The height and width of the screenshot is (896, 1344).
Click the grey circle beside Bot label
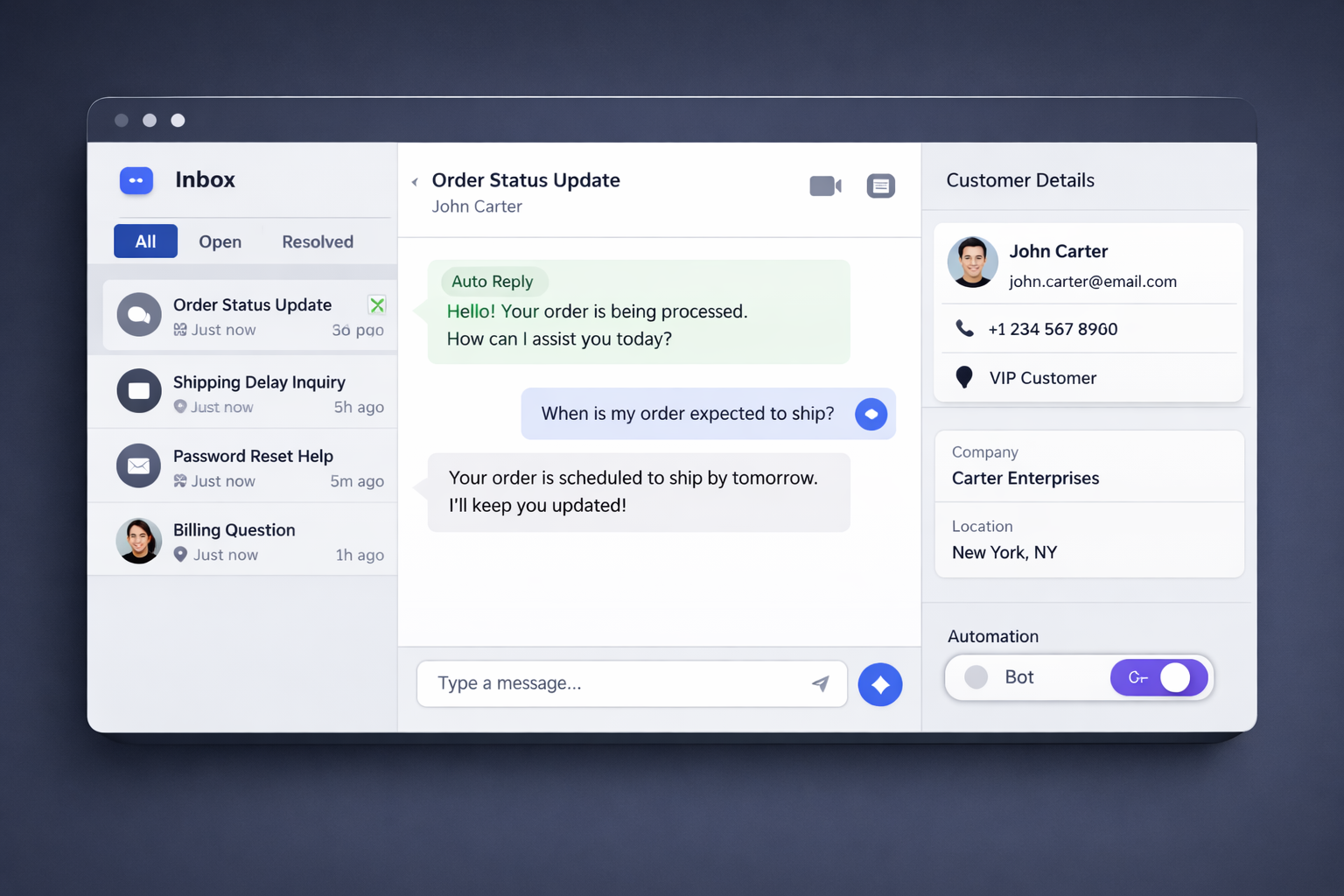976,677
